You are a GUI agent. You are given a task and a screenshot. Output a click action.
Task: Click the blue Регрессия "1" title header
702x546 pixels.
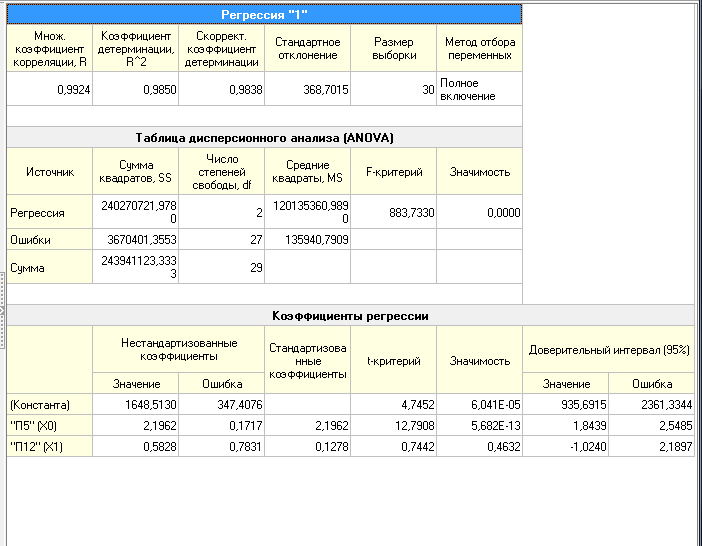264,14
